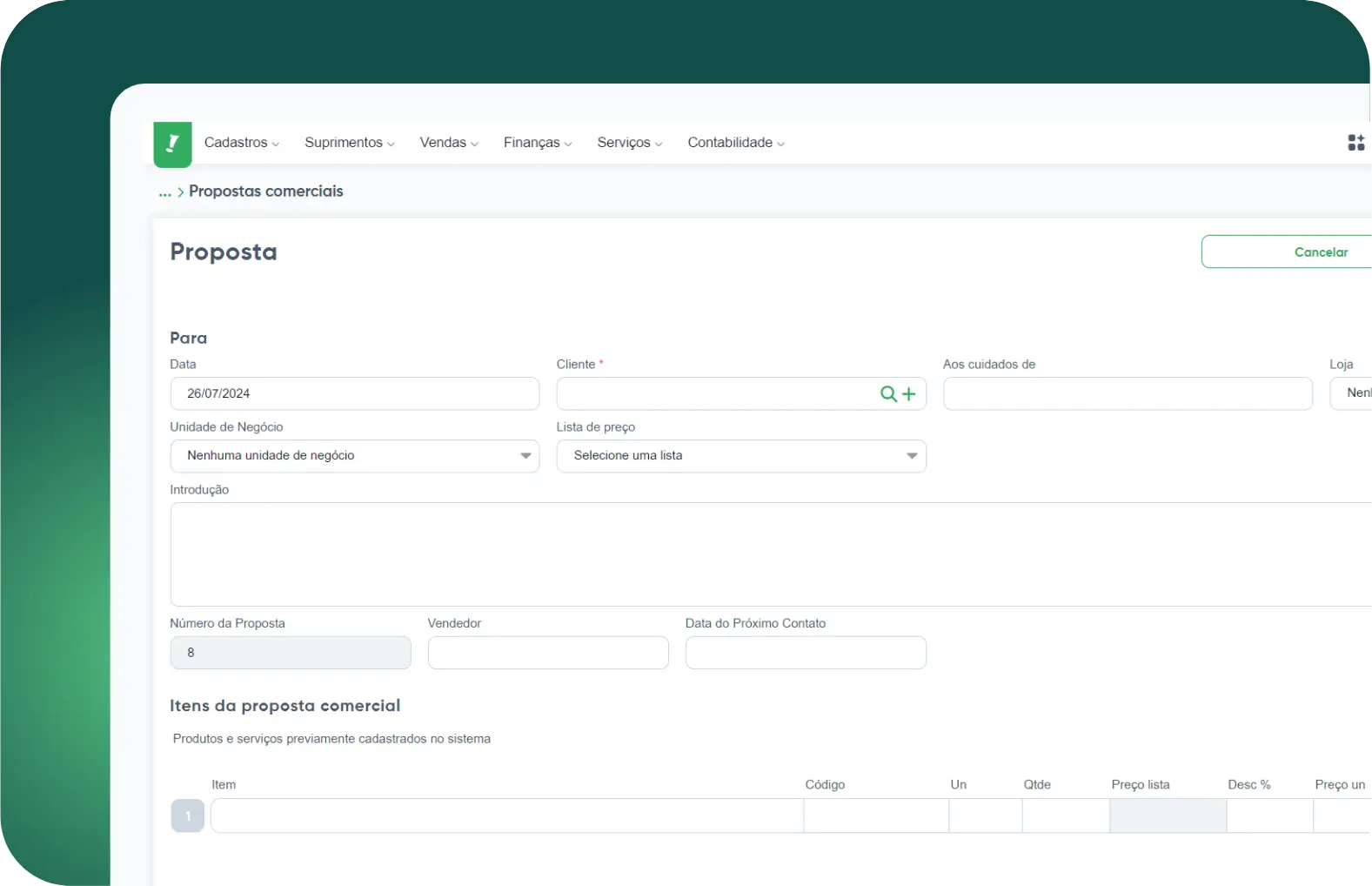This screenshot has width=1372, height=886.
Task: Click the Itens da proposta comercial heading
Action: [285, 706]
